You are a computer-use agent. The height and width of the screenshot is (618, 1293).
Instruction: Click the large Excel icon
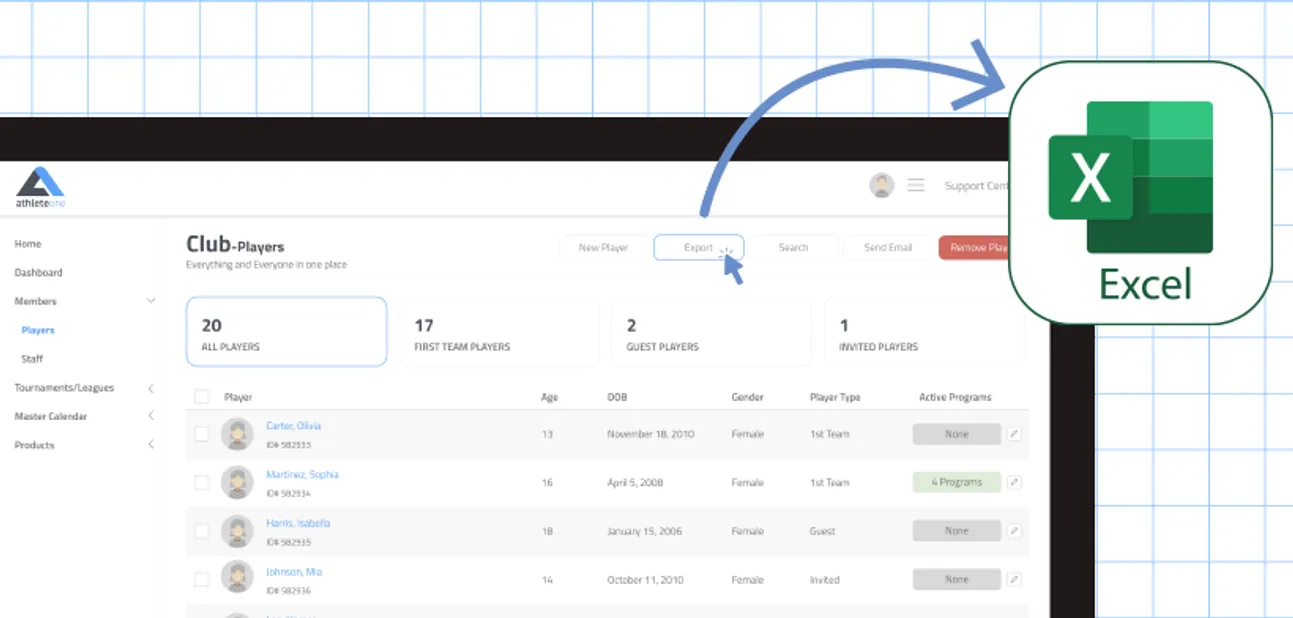click(x=1140, y=193)
